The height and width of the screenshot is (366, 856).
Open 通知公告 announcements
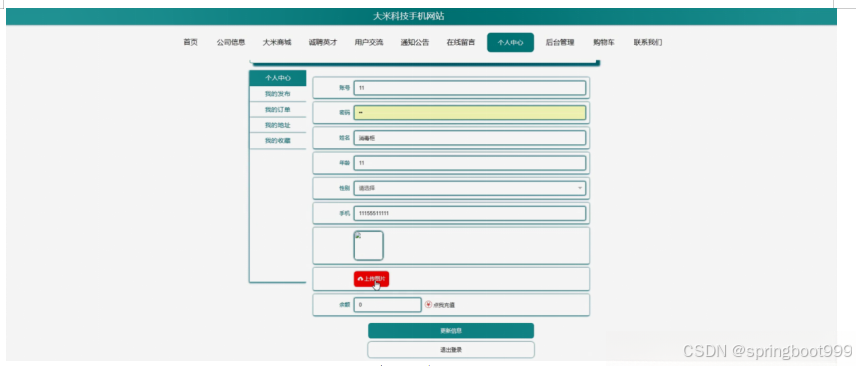(415, 42)
